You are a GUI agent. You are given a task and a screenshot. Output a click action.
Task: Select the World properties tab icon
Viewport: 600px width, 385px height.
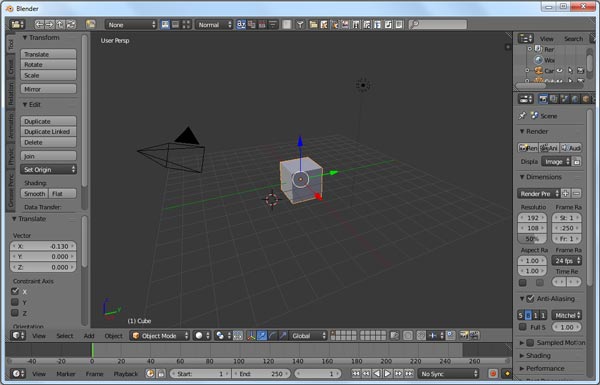575,99
